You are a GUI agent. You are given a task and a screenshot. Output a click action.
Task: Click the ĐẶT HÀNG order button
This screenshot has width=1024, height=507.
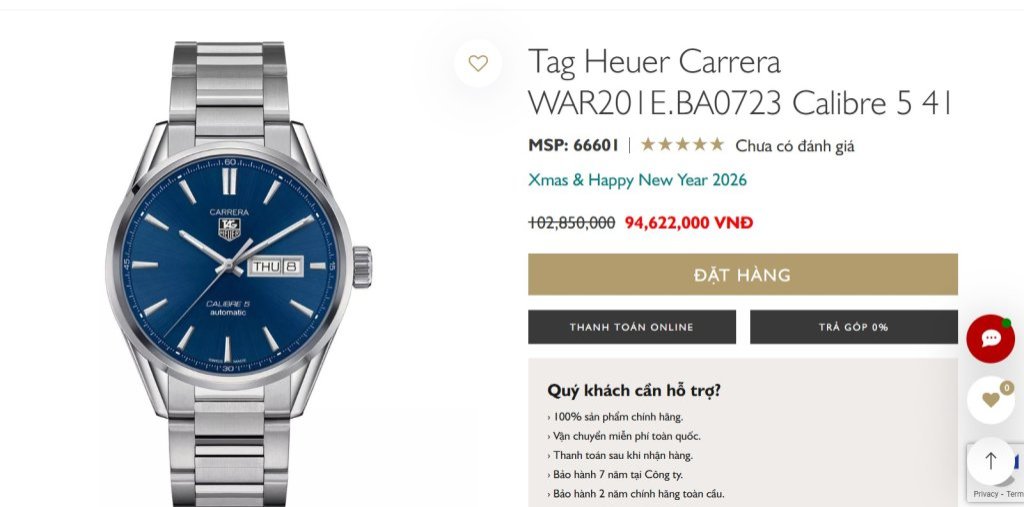tap(743, 274)
